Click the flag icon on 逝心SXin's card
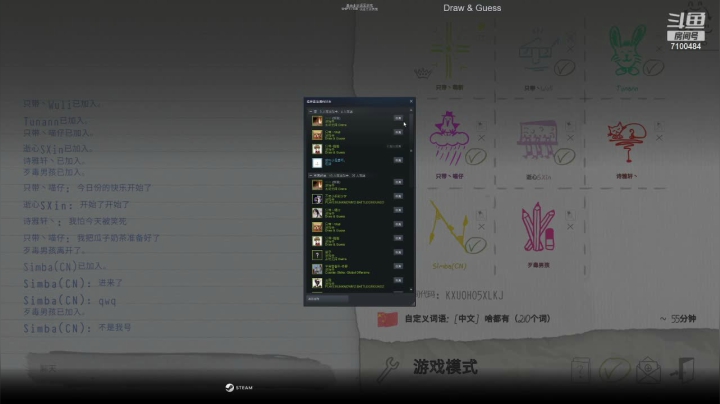The width and height of the screenshot is (720, 404). (569, 125)
